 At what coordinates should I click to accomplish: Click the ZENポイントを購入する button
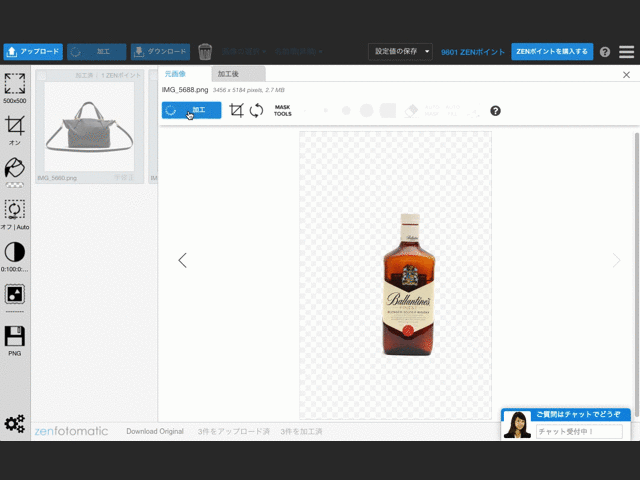tap(552, 52)
